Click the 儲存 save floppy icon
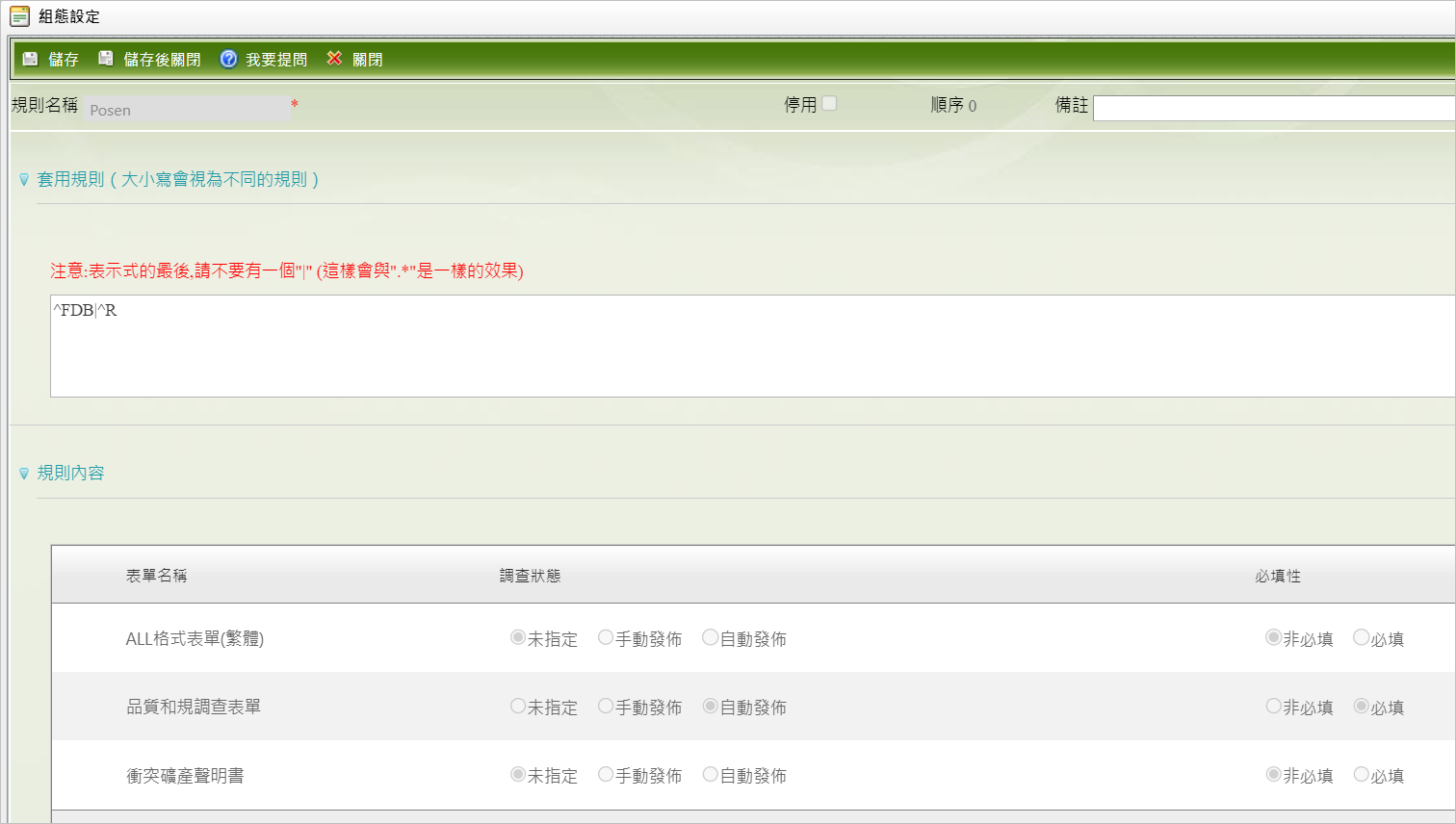Image resolution: width=1456 pixels, height=824 pixels. [31, 59]
